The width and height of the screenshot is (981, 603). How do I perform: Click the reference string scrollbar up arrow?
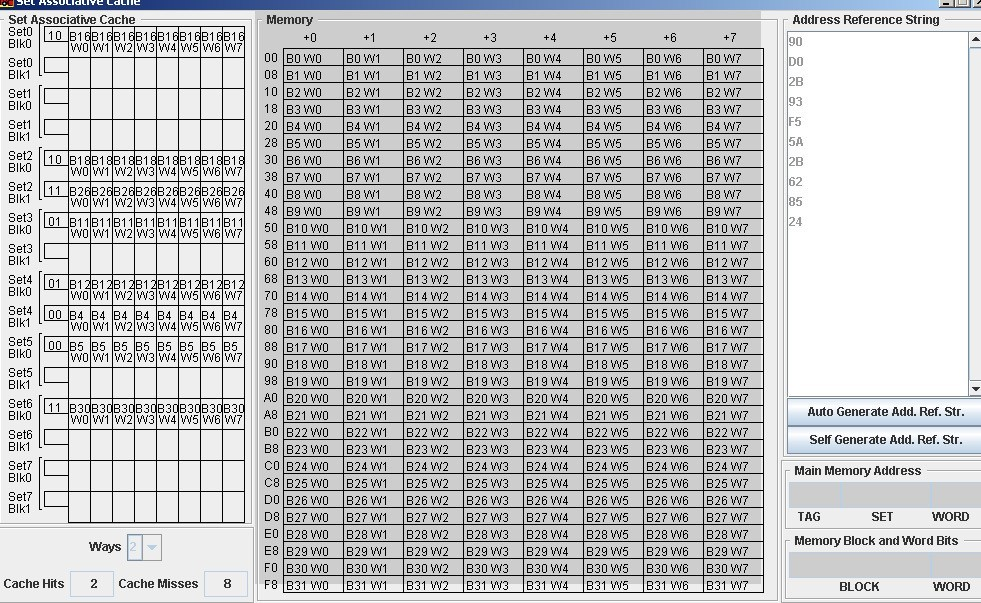point(973,40)
